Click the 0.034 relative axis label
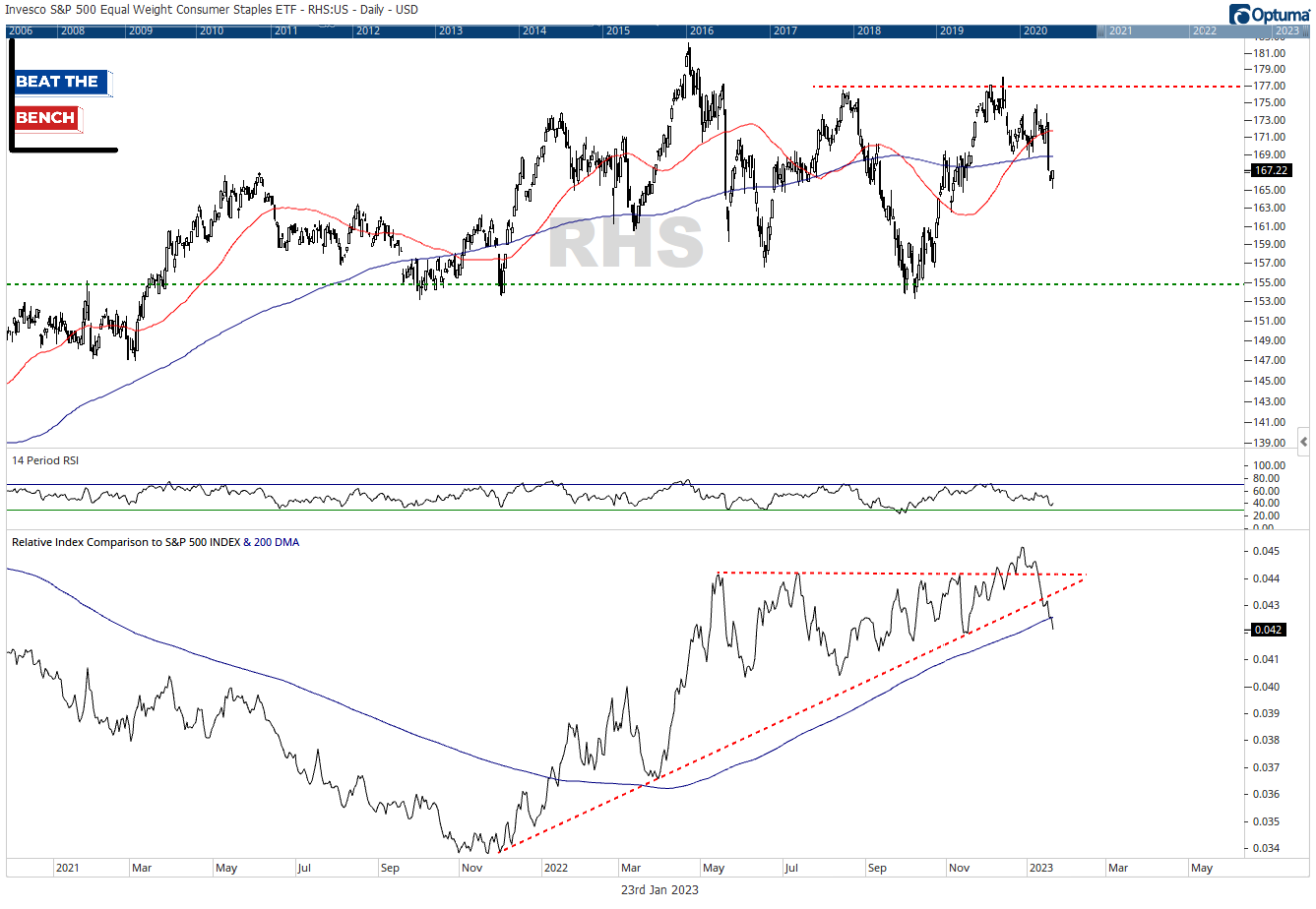This screenshot has width=1316, height=909. [x=1267, y=848]
